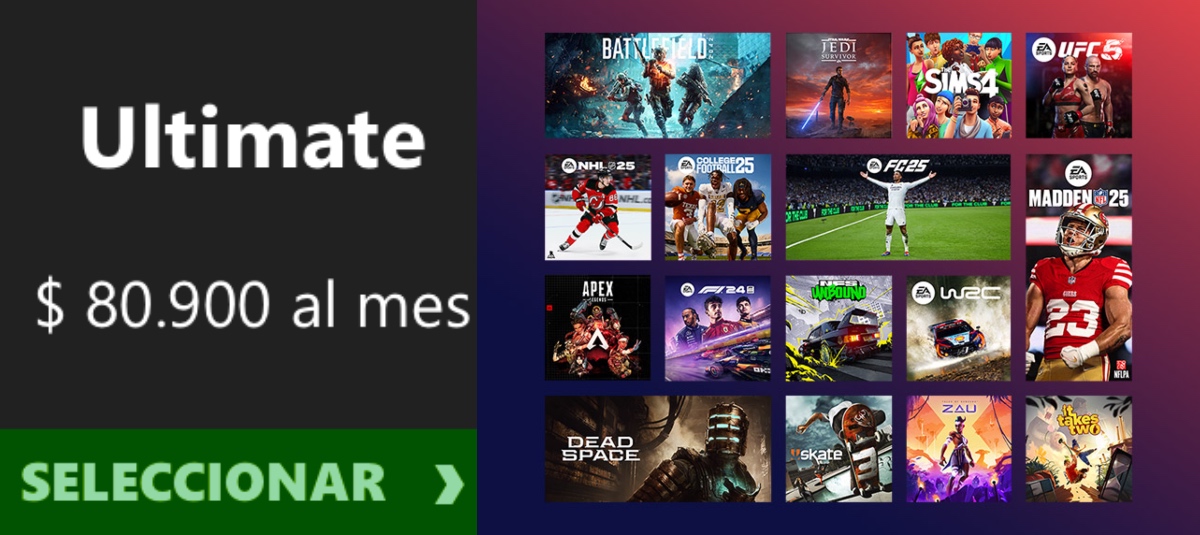The height and width of the screenshot is (535, 1200).
Task: Select the College Football 25 tile
Action: tap(718, 207)
